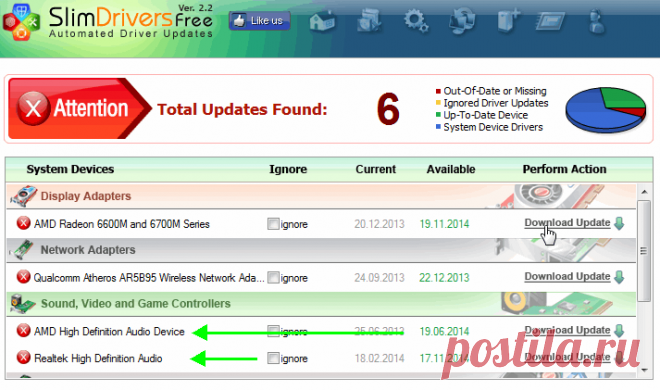Click the Sound, Video and Game Controllers icon

pos(23,304)
